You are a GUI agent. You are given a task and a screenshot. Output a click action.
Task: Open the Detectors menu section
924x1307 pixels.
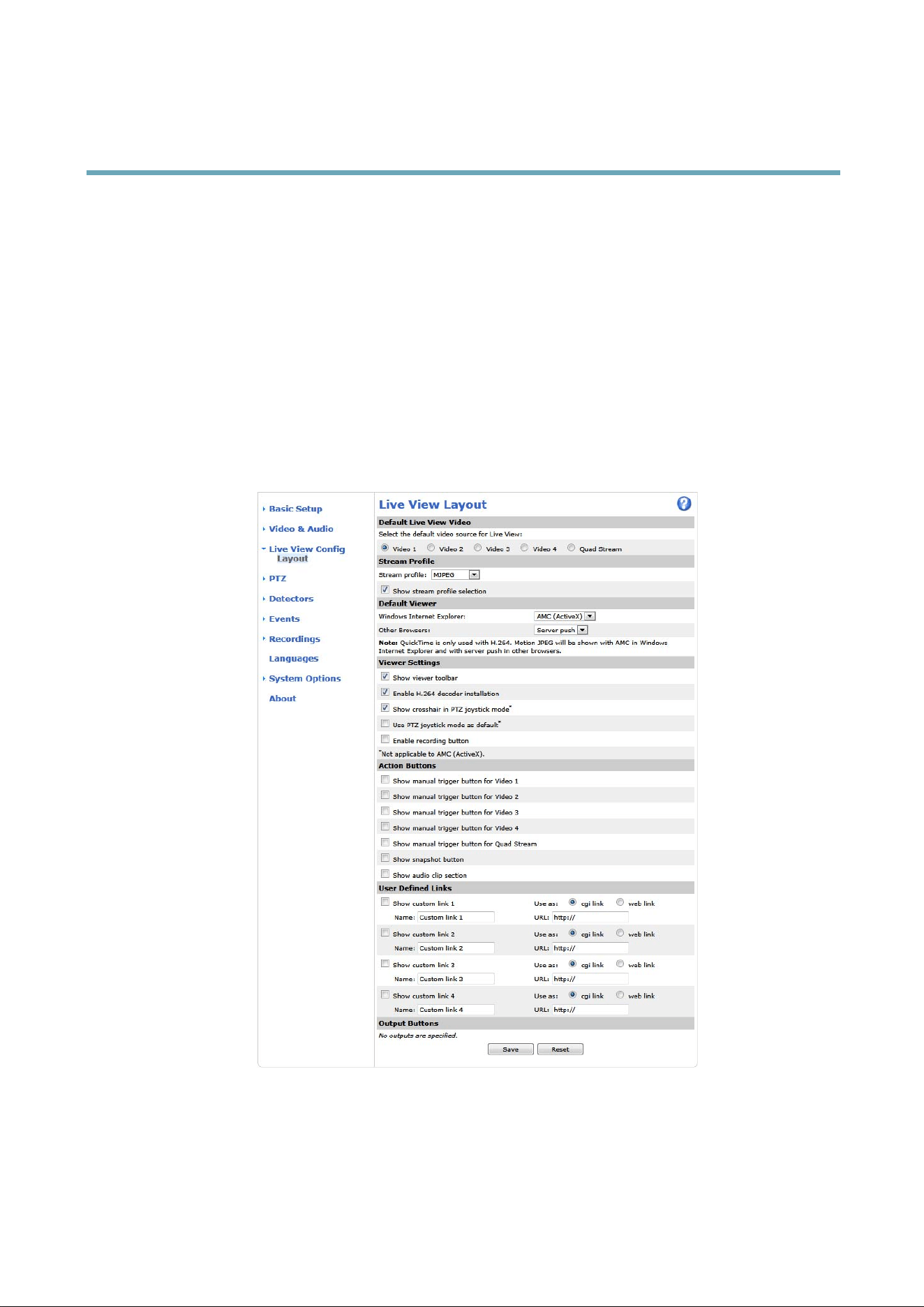[x=291, y=599]
